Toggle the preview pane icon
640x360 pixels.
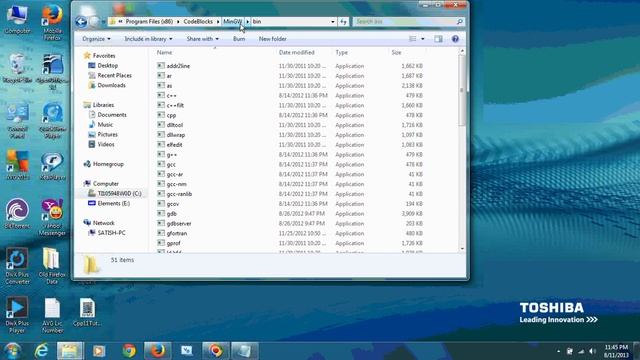(438, 39)
